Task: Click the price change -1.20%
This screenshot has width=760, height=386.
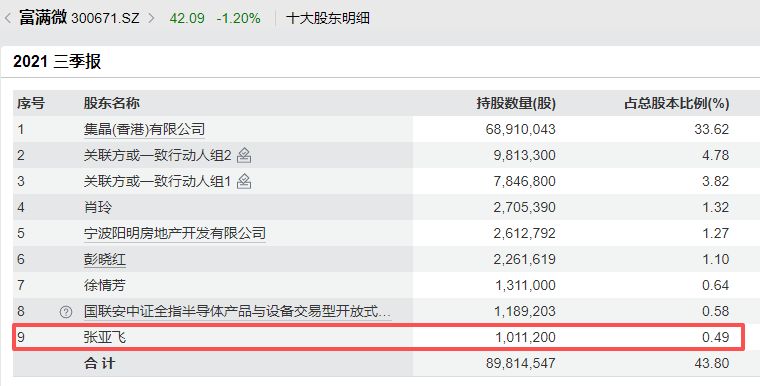Action: [x=238, y=18]
